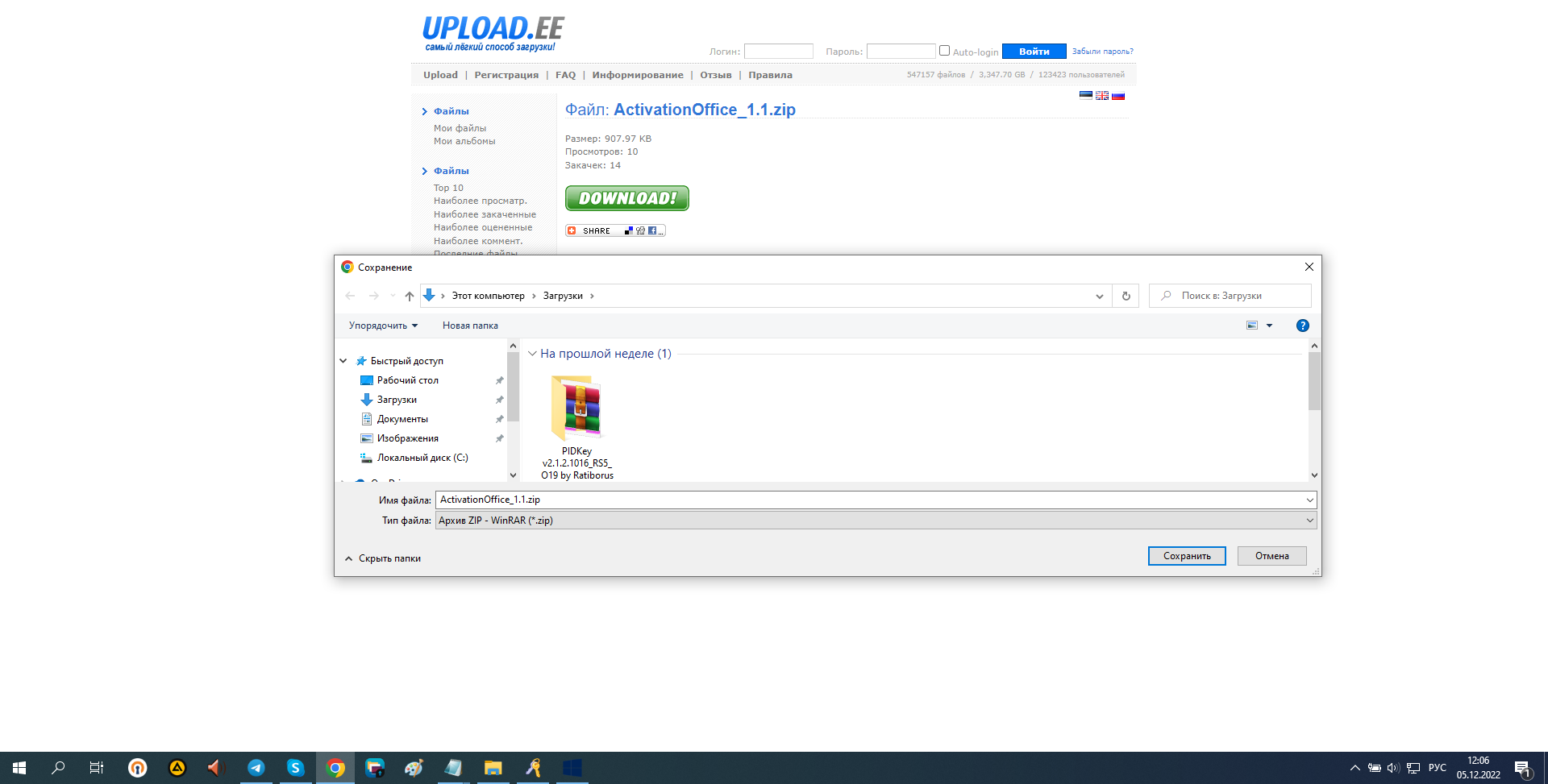Click the Войти login button
Image resolution: width=1548 pixels, height=784 pixels.
(x=1034, y=52)
